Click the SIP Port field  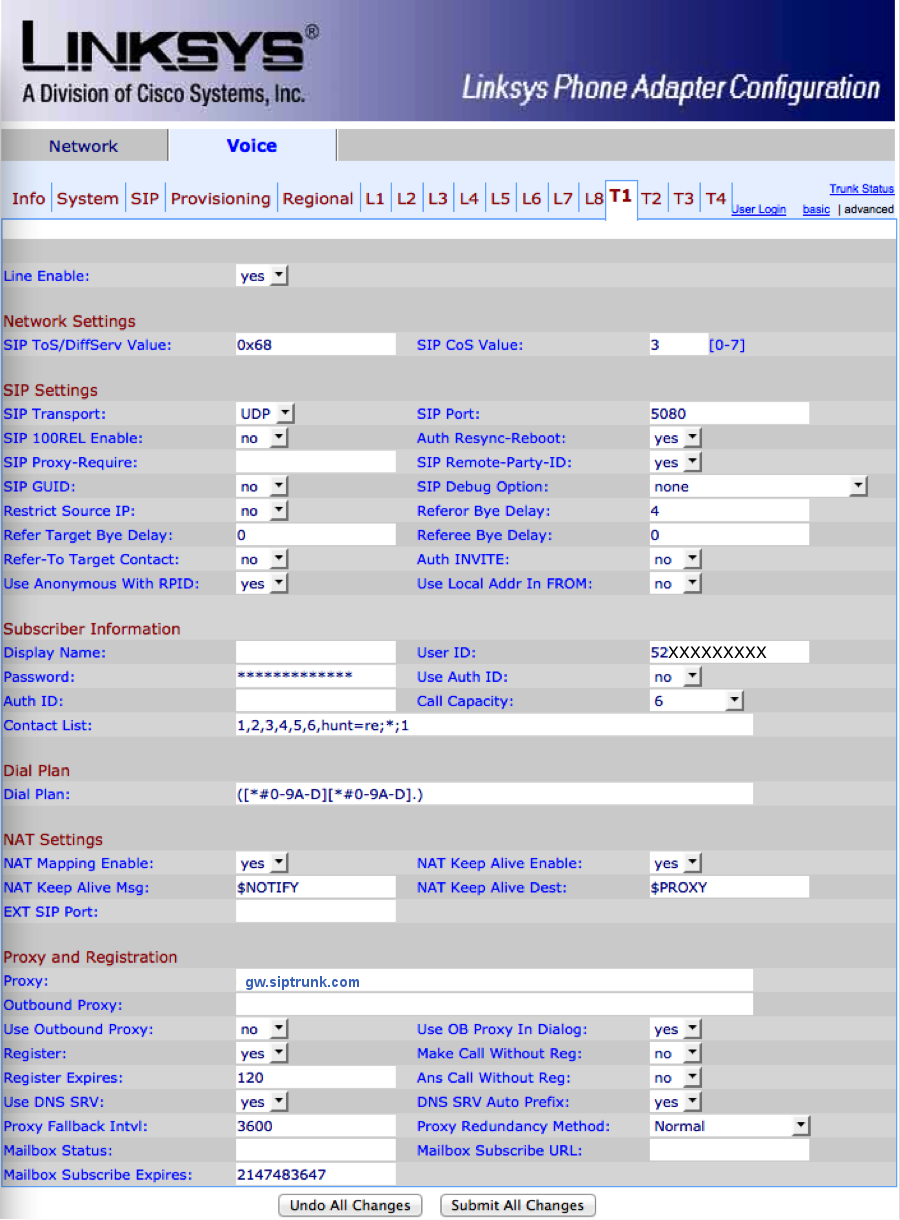(729, 413)
